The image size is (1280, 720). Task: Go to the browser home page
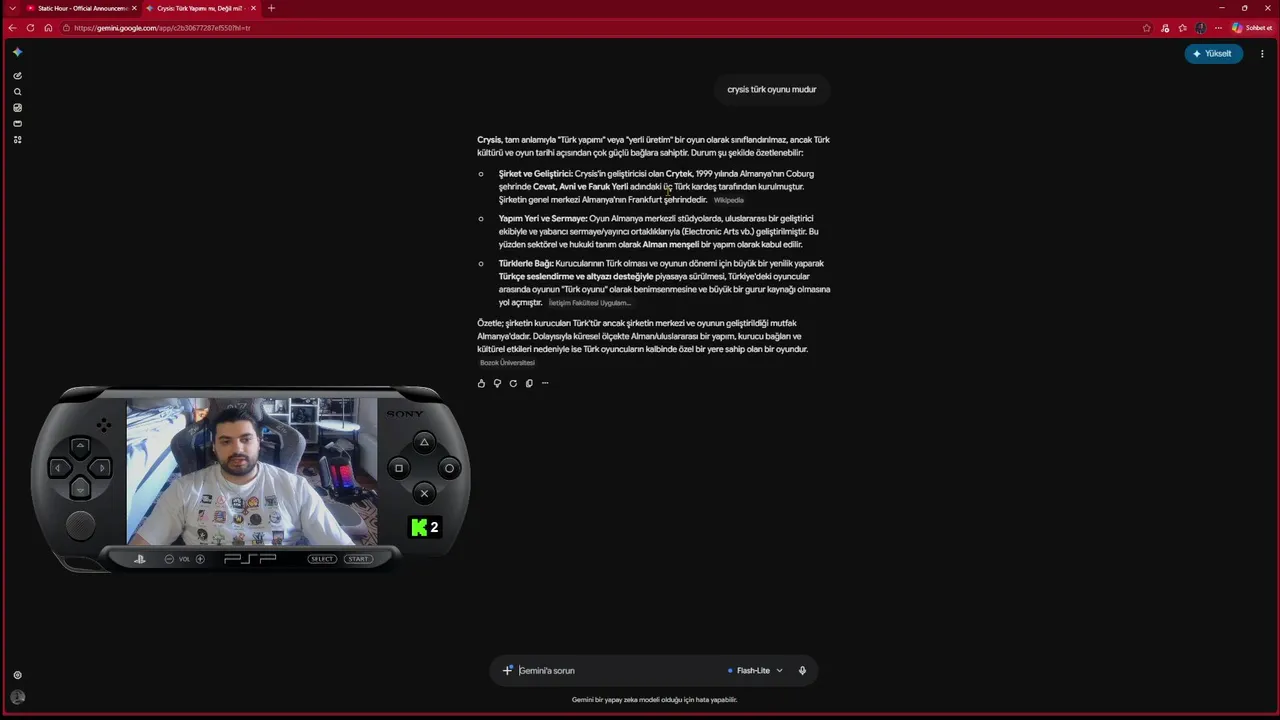(x=48, y=28)
